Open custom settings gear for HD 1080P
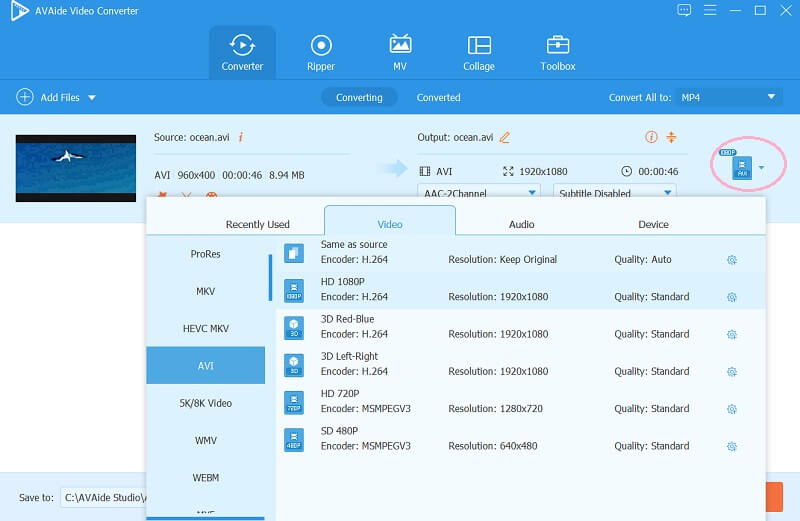The width and height of the screenshot is (800, 521). point(731,297)
